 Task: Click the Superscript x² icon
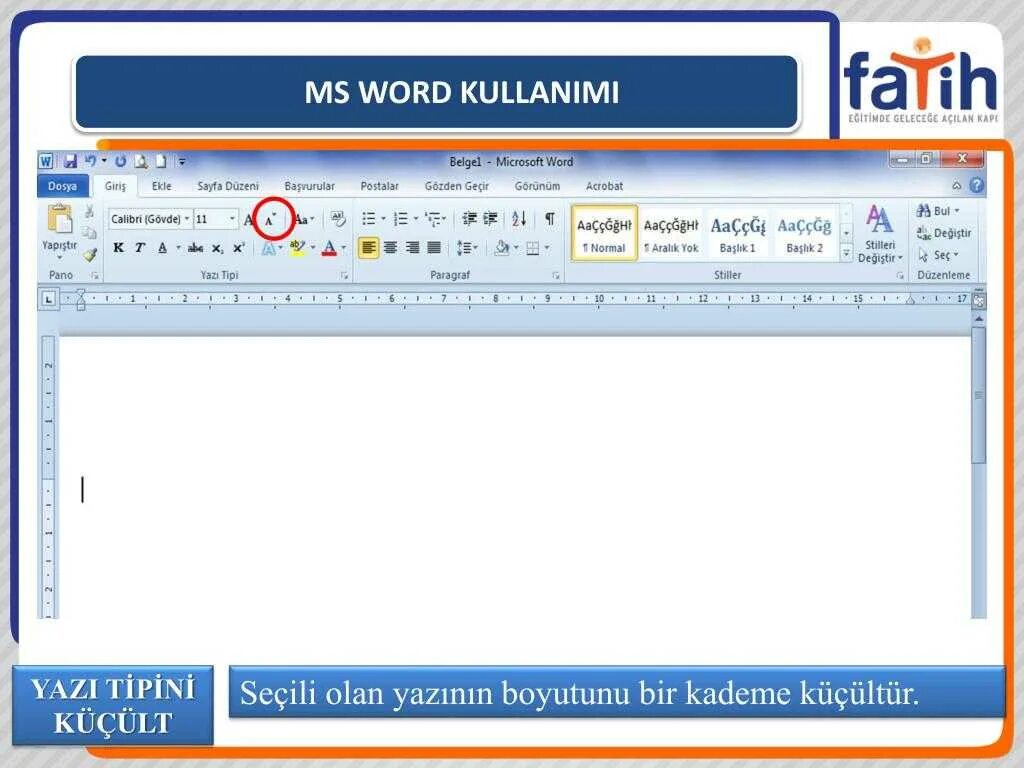[x=239, y=248]
